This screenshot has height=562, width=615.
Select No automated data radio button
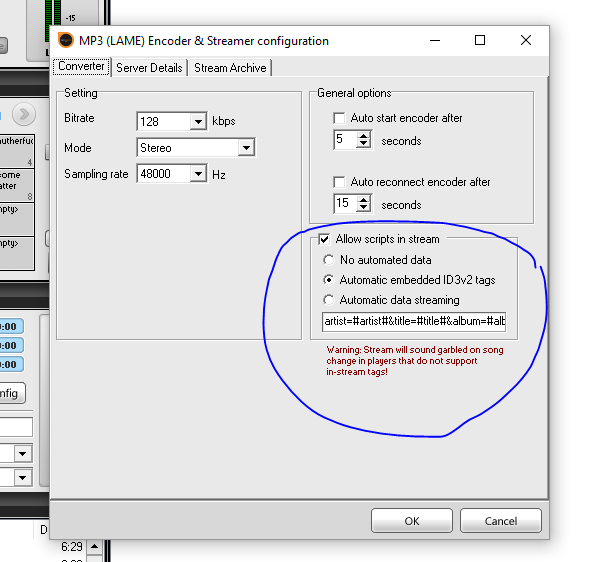[x=329, y=260]
